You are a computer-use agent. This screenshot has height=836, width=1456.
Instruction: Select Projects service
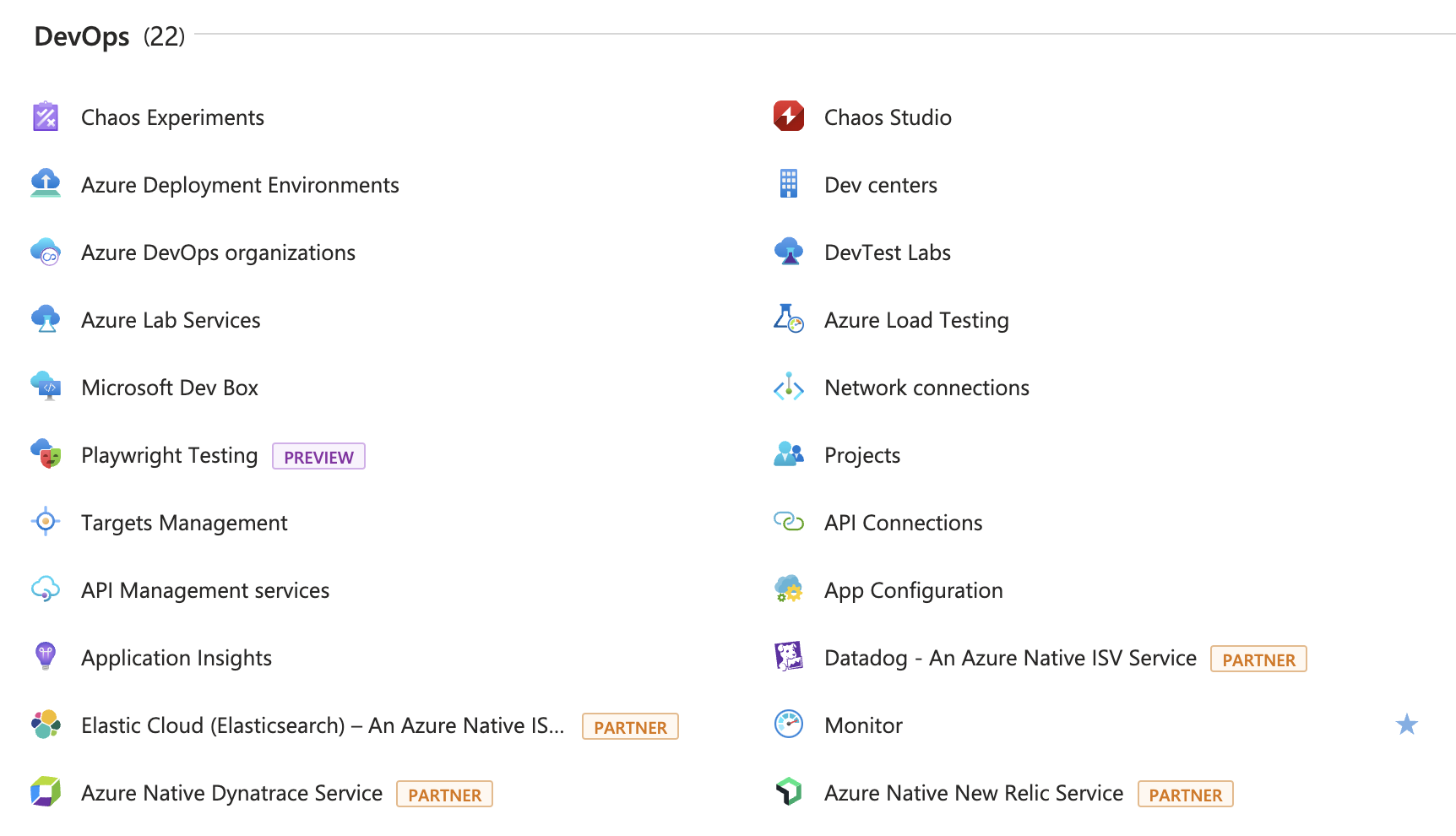click(x=862, y=455)
